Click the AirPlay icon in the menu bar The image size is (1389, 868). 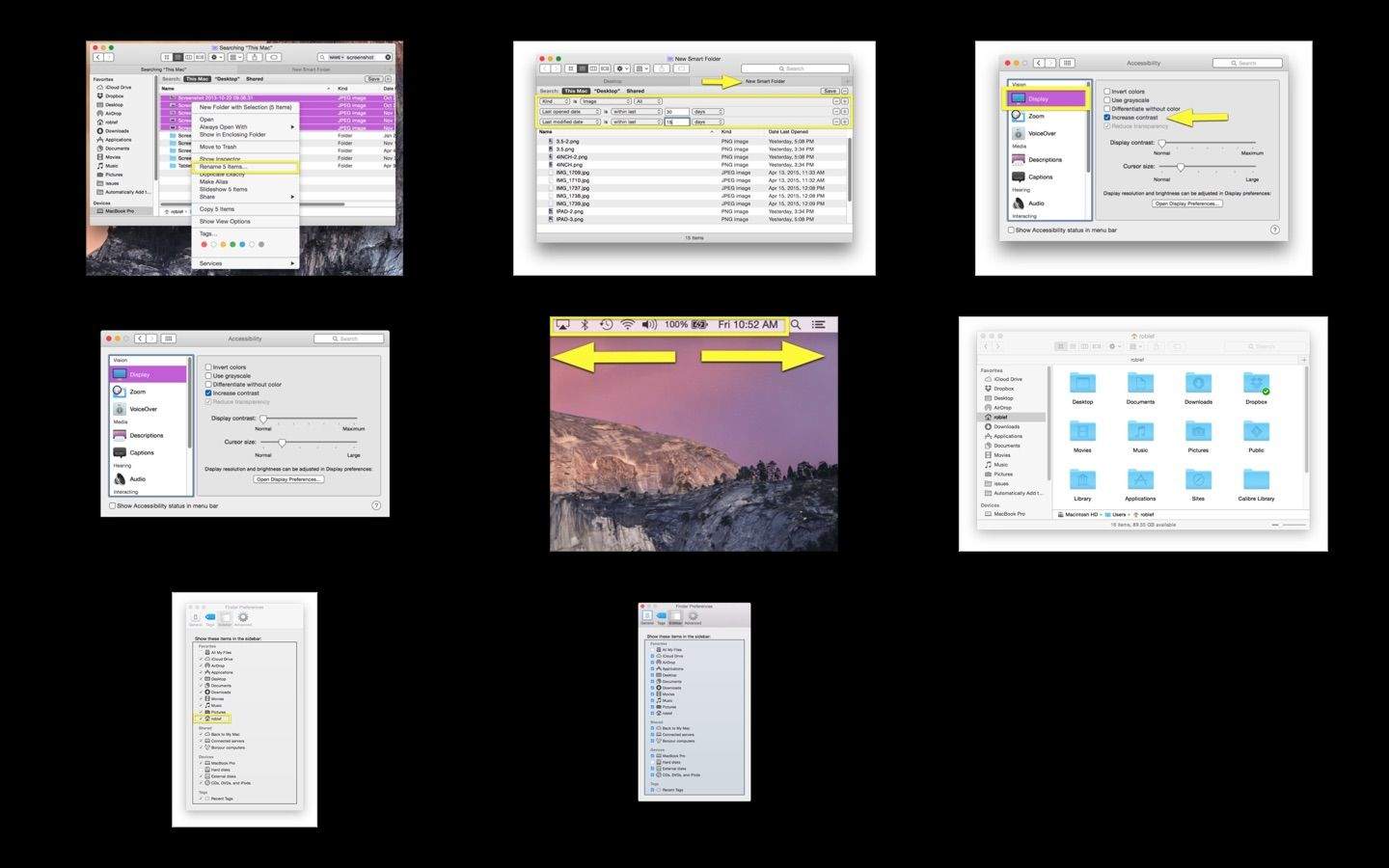tap(562, 325)
